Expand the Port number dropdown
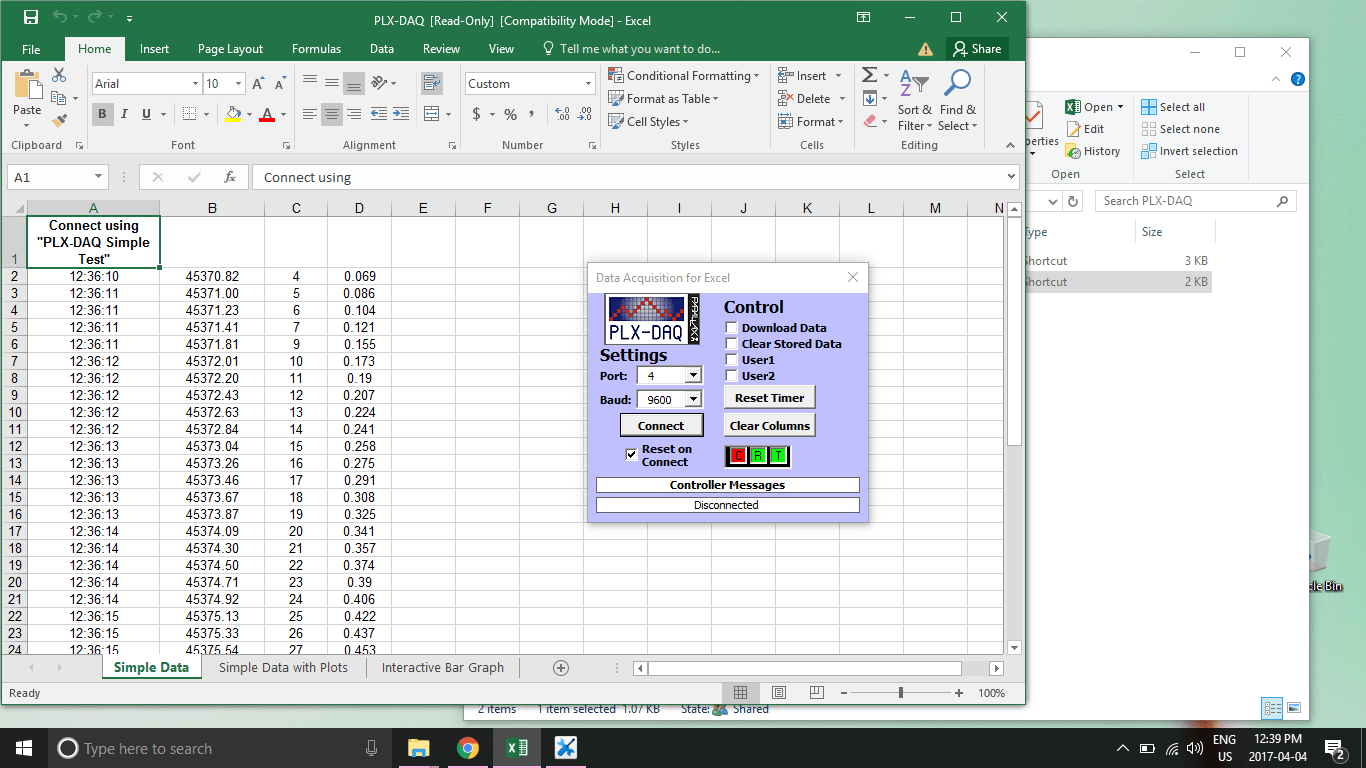The width and height of the screenshot is (1366, 768). click(x=693, y=375)
